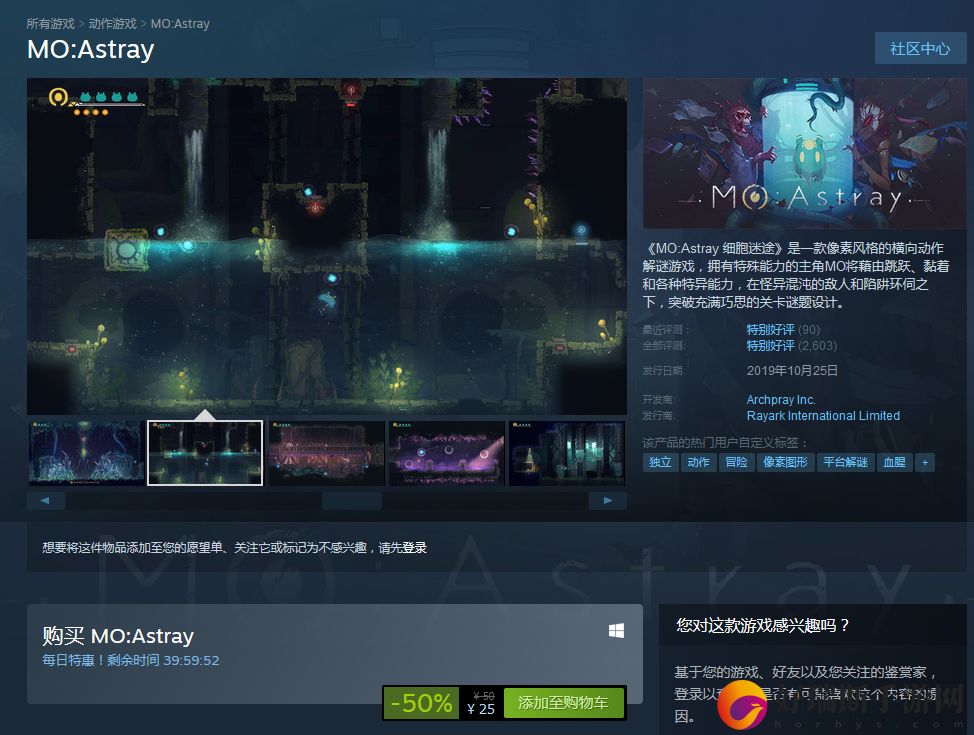
Task: Click the ¥ 25 discounted price
Action: point(481,710)
